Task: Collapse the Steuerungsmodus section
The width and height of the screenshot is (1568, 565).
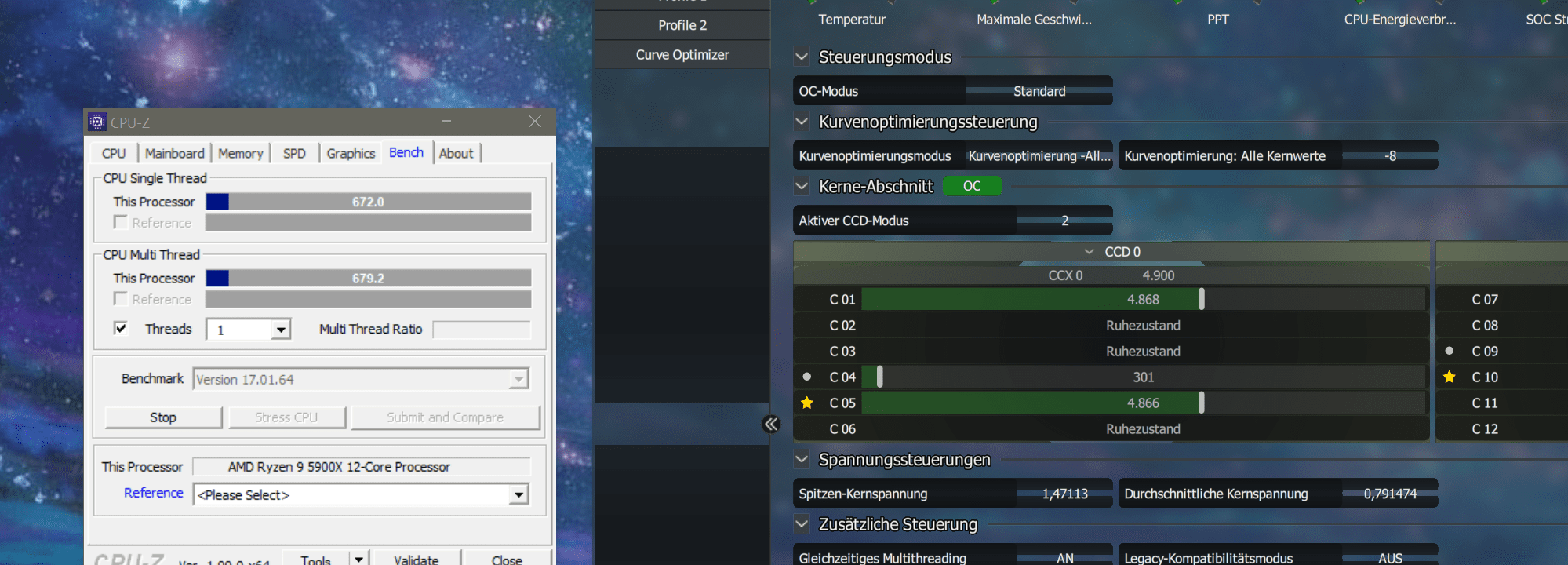Action: click(802, 56)
